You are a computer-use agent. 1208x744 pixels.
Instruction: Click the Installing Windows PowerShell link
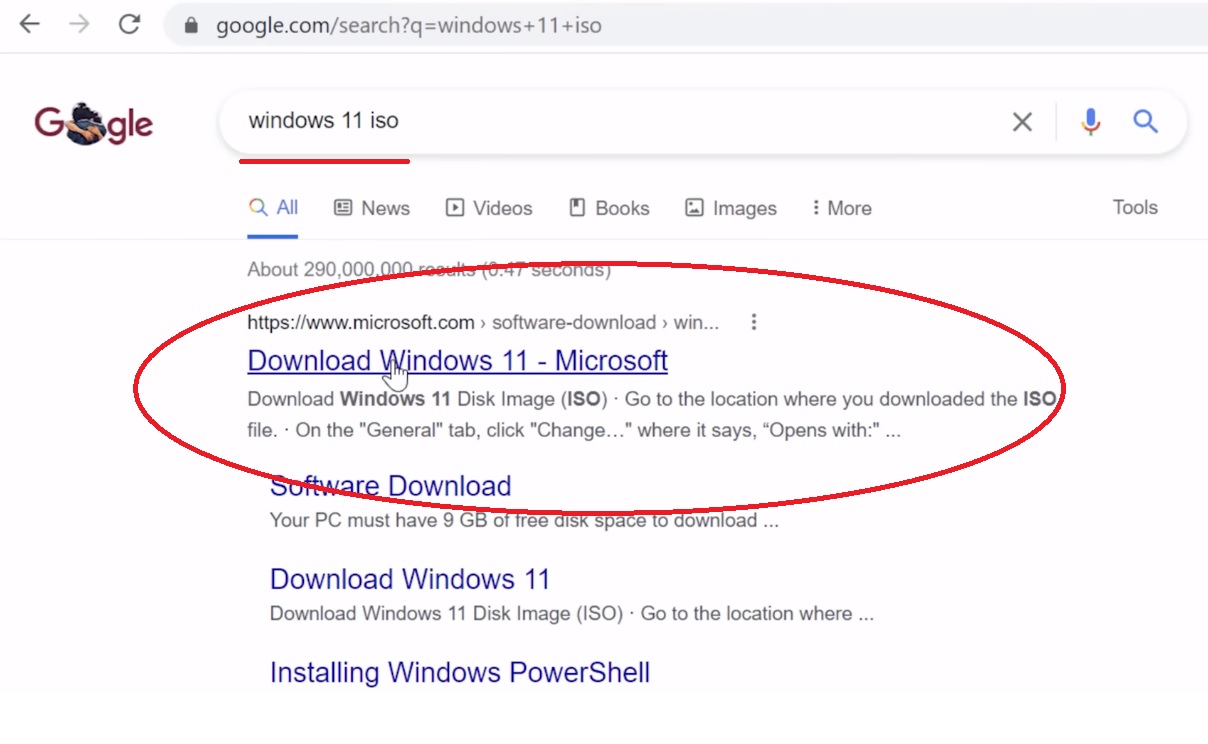[x=460, y=672]
